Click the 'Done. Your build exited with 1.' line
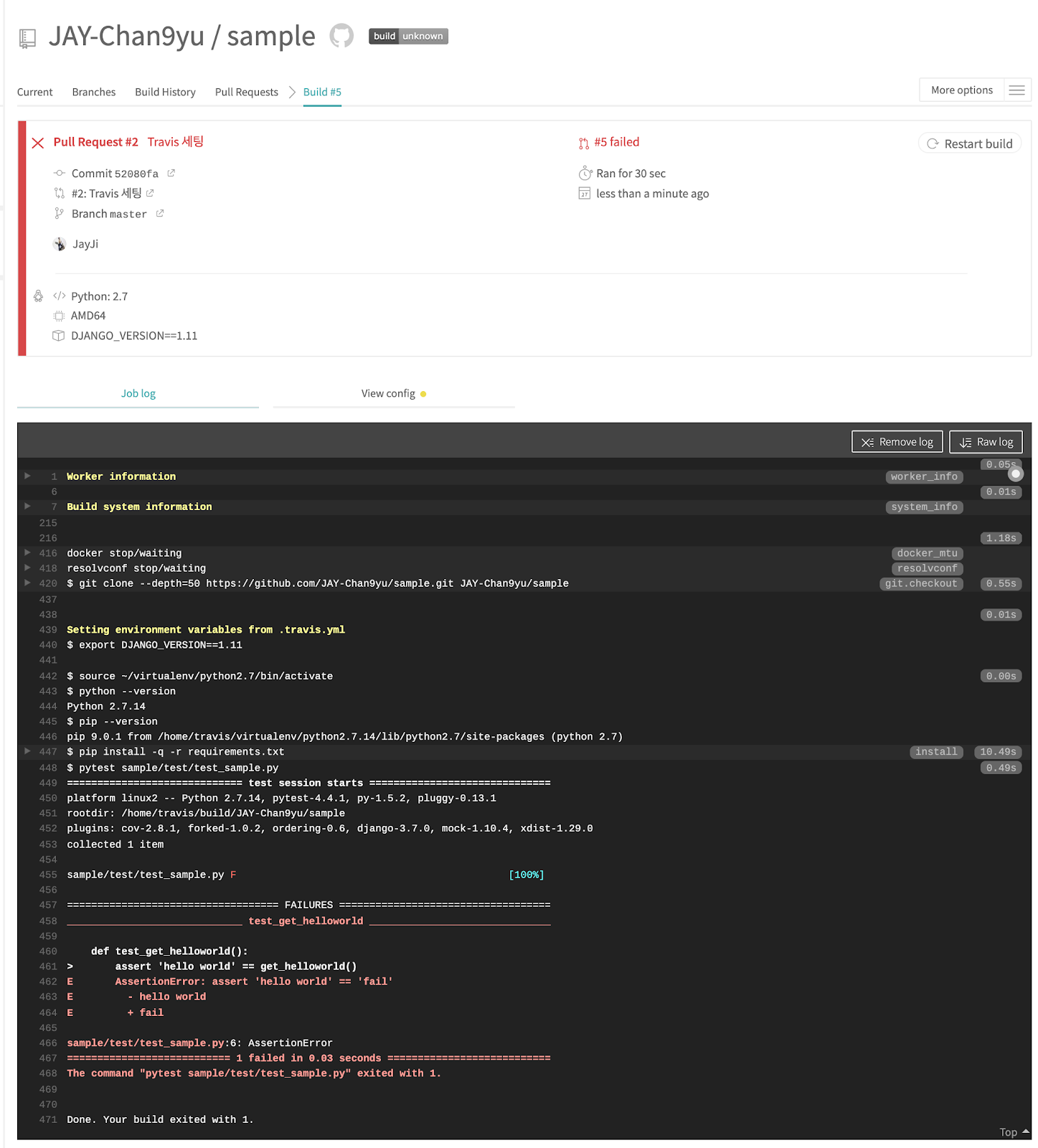This screenshot has height=1148, width=1038. tap(160, 1119)
